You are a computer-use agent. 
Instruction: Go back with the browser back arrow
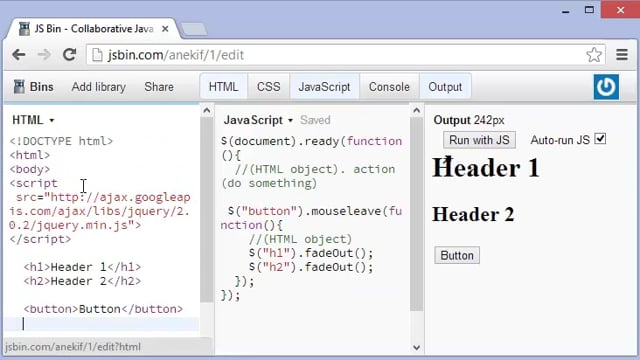coord(19,55)
